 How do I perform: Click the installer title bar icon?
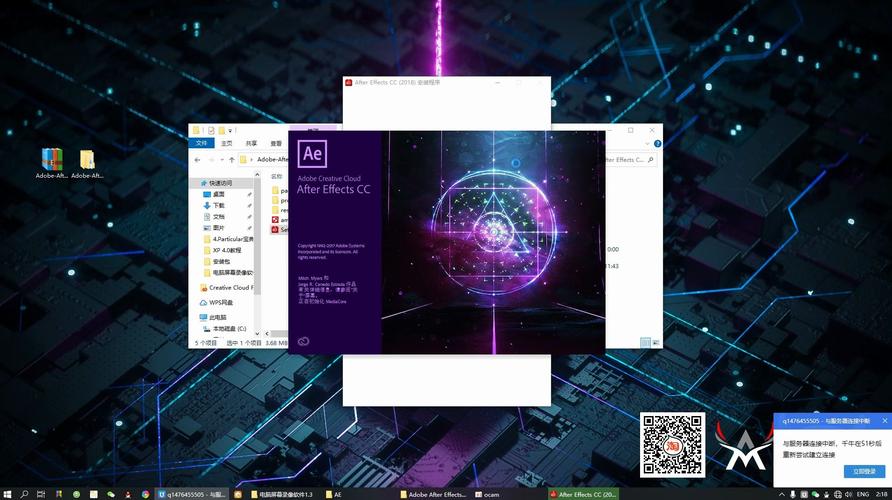(x=349, y=82)
